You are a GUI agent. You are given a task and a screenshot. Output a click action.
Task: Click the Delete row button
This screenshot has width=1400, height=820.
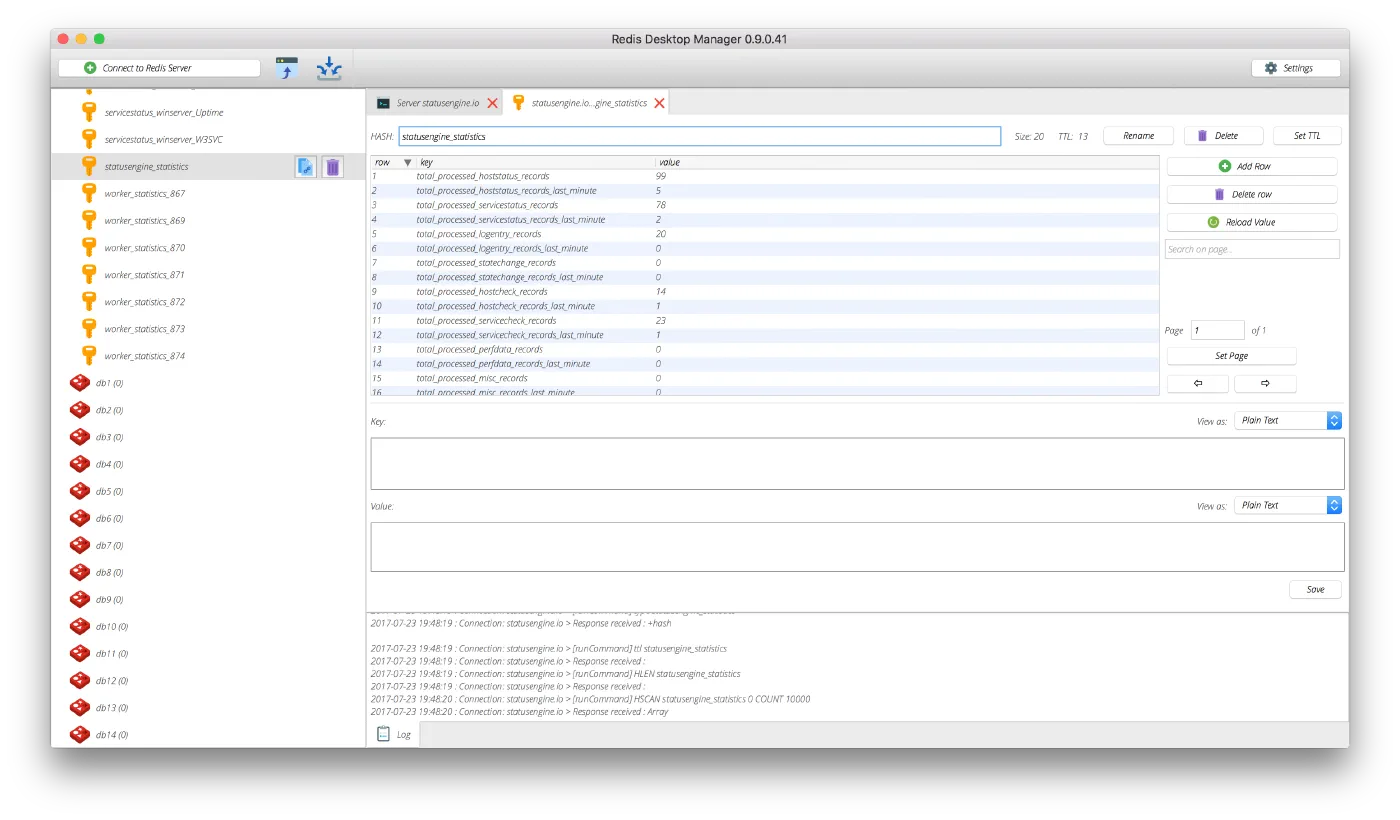tap(1251, 194)
